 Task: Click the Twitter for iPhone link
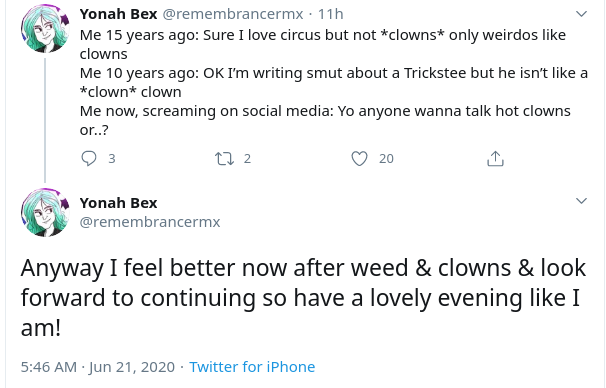(252, 367)
